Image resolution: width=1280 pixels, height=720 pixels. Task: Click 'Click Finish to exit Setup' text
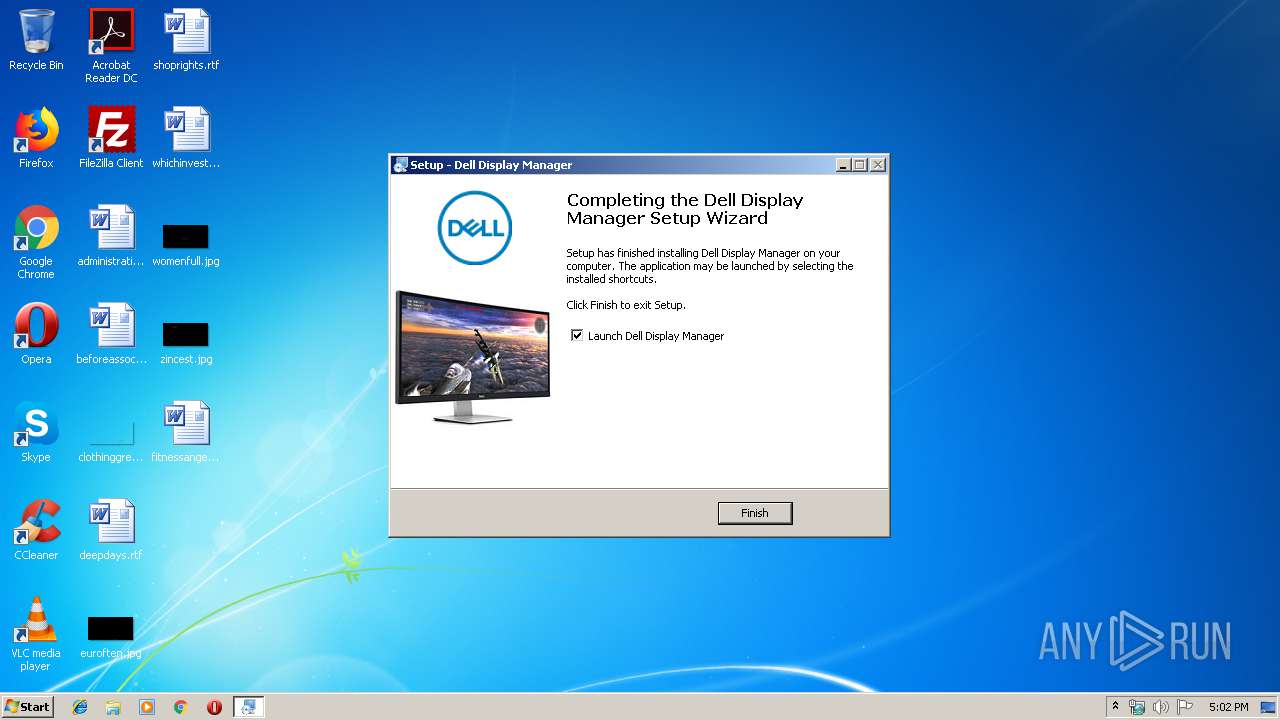tap(626, 305)
